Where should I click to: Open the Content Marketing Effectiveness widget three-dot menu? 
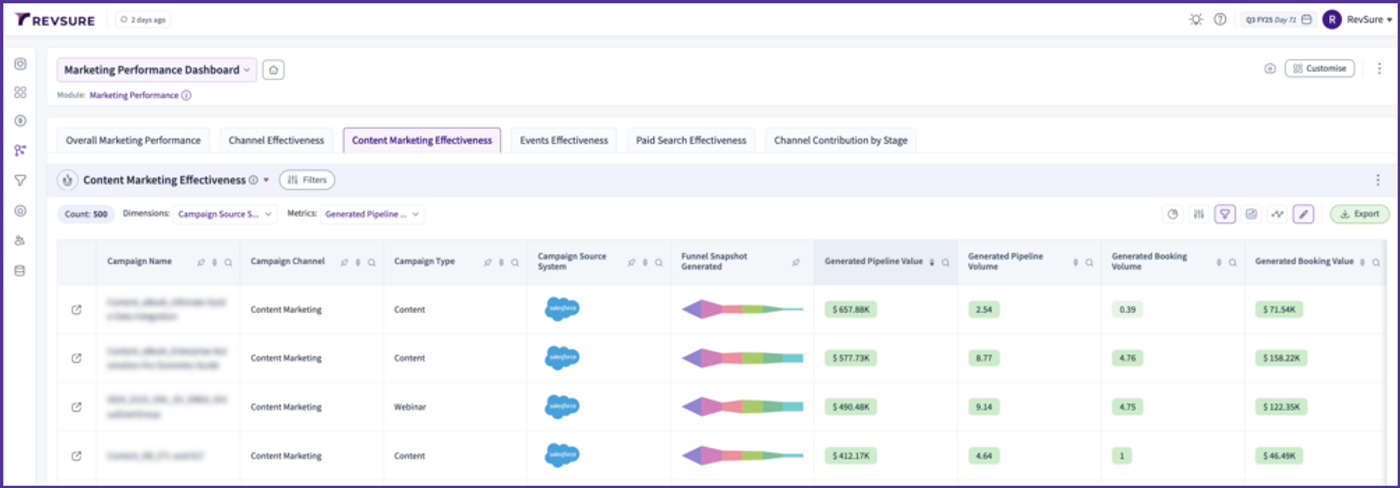(1380, 180)
